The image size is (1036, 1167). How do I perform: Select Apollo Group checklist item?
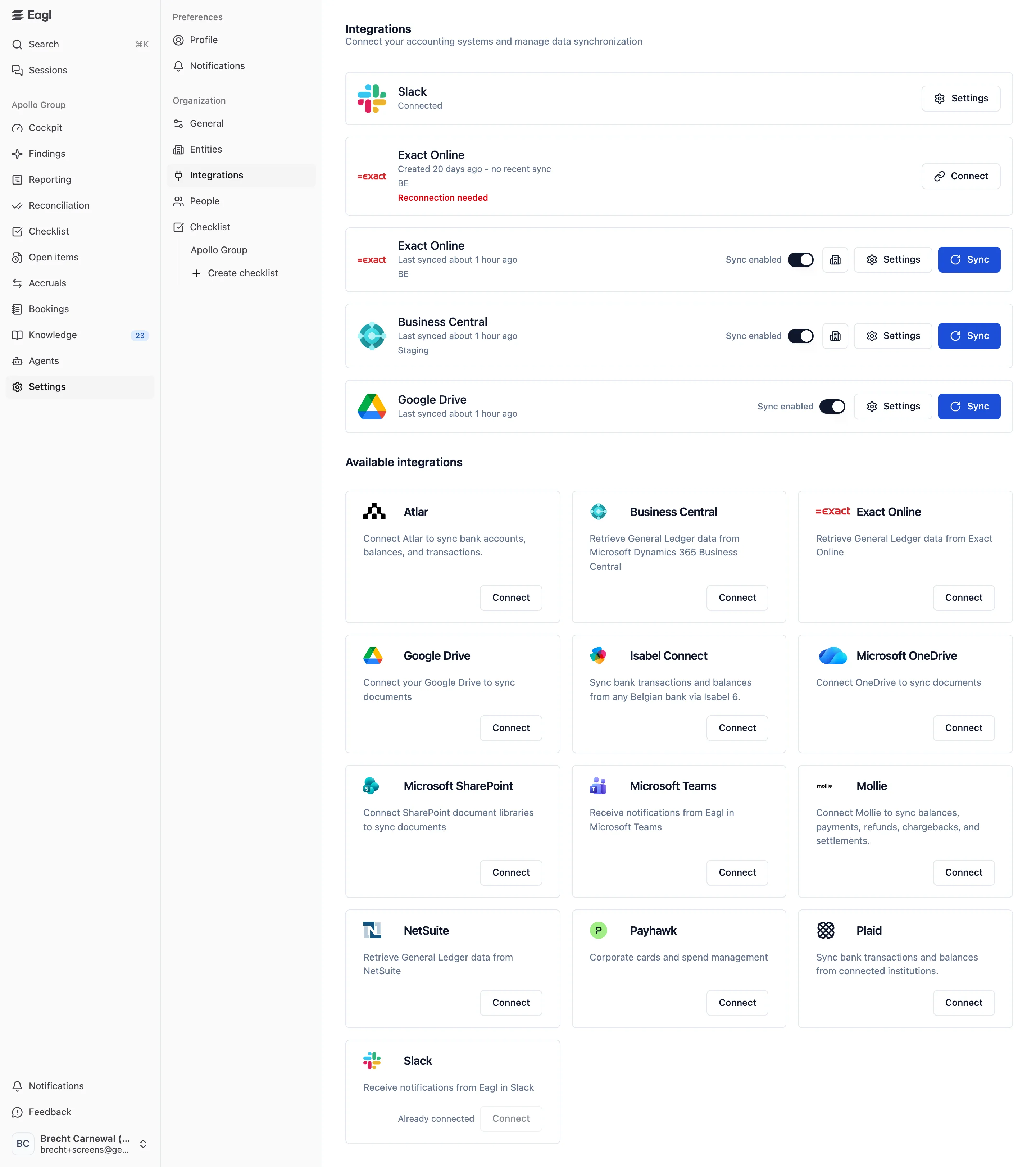pyautogui.click(x=219, y=250)
